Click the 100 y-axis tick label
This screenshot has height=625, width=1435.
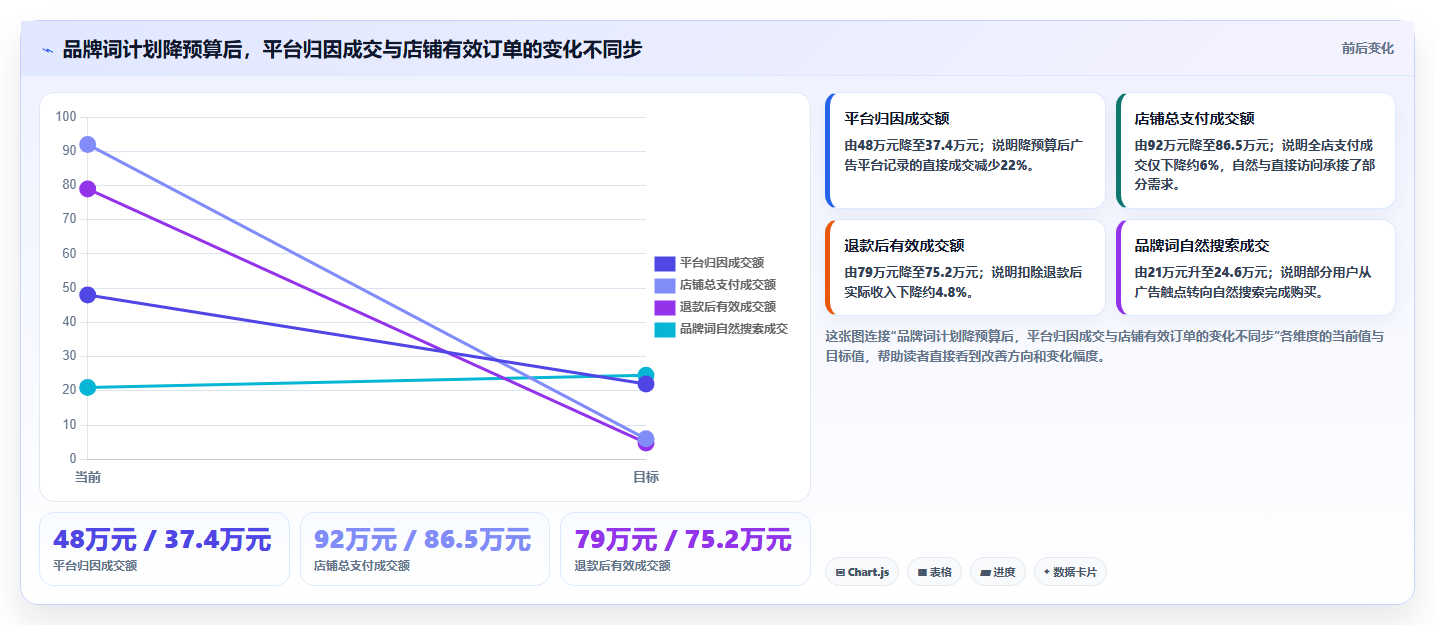coord(66,117)
